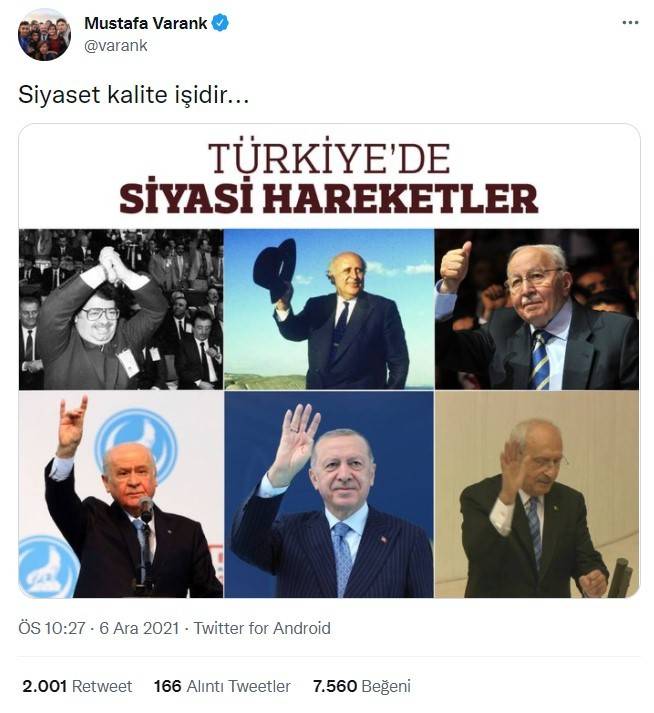Open the photo of man waving hat

click(x=329, y=309)
